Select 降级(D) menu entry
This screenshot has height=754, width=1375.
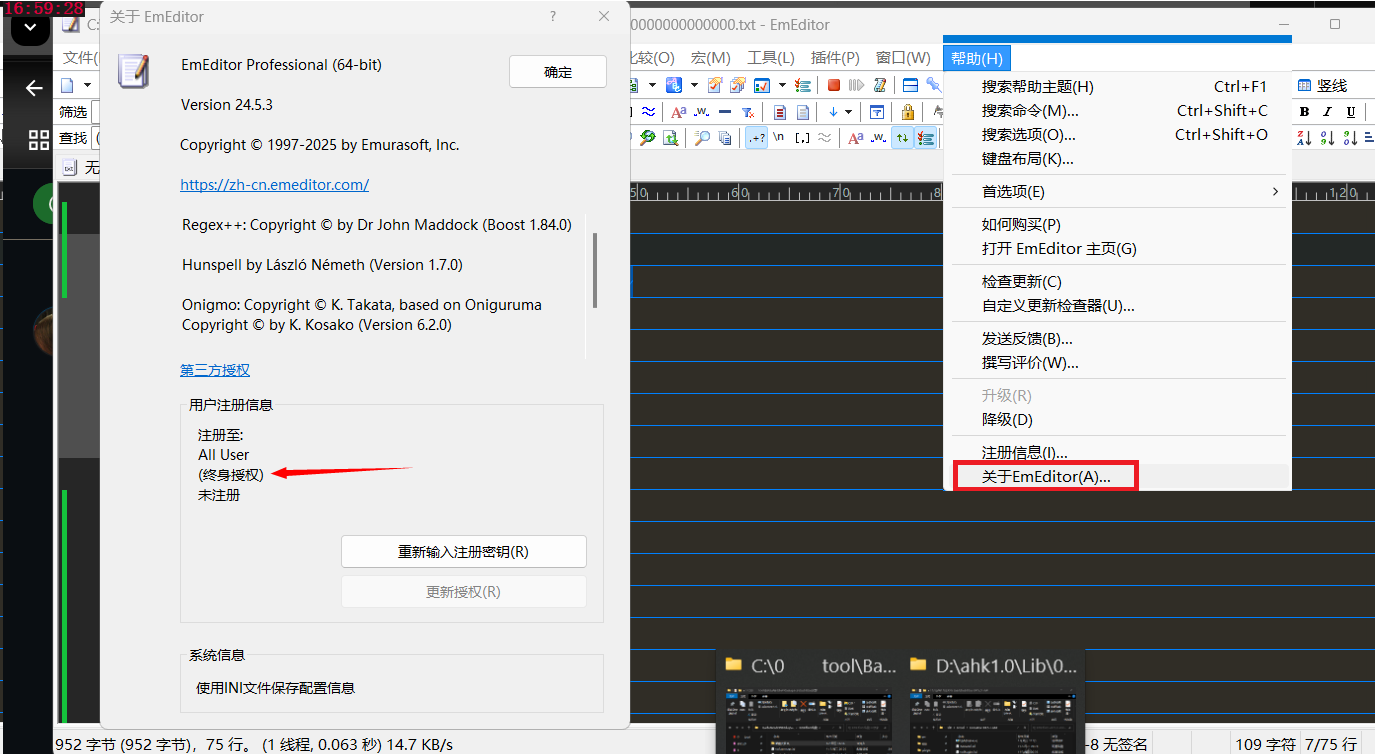tap(1117, 420)
